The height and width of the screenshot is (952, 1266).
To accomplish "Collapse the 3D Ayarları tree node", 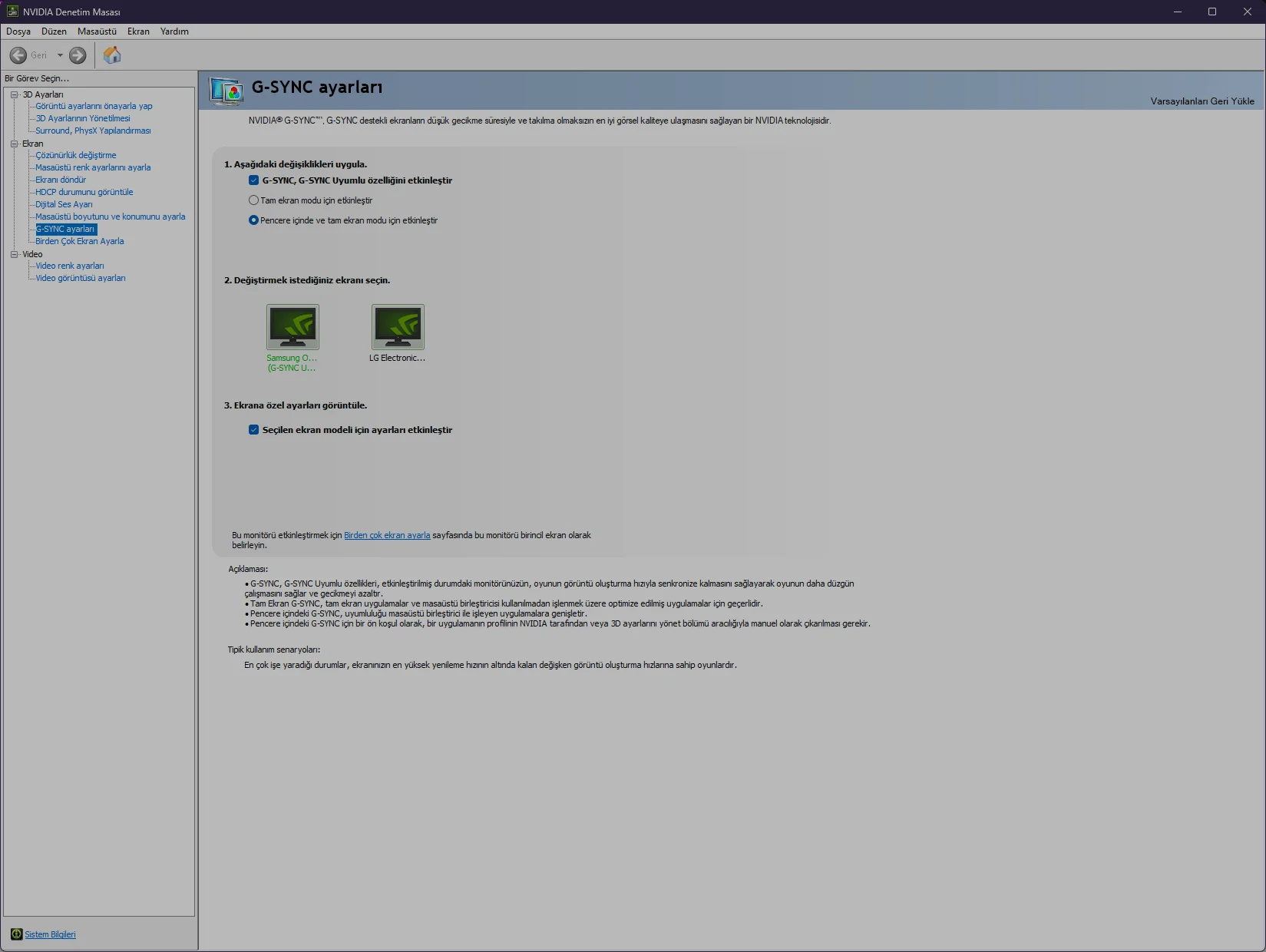I will coord(14,94).
